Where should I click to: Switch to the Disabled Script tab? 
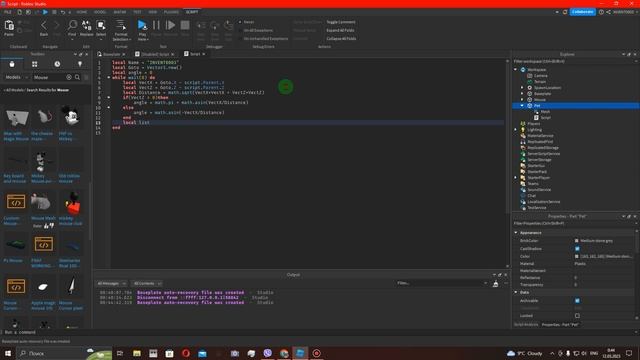click(x=155, y=54)
